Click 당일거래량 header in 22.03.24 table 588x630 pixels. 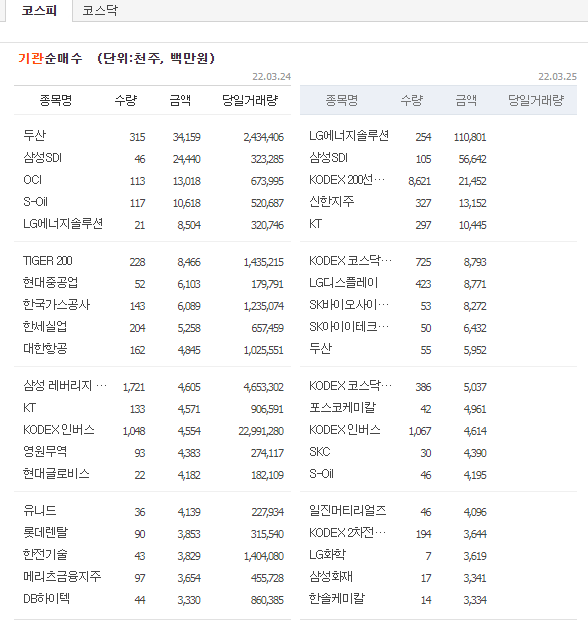(250, 100)
